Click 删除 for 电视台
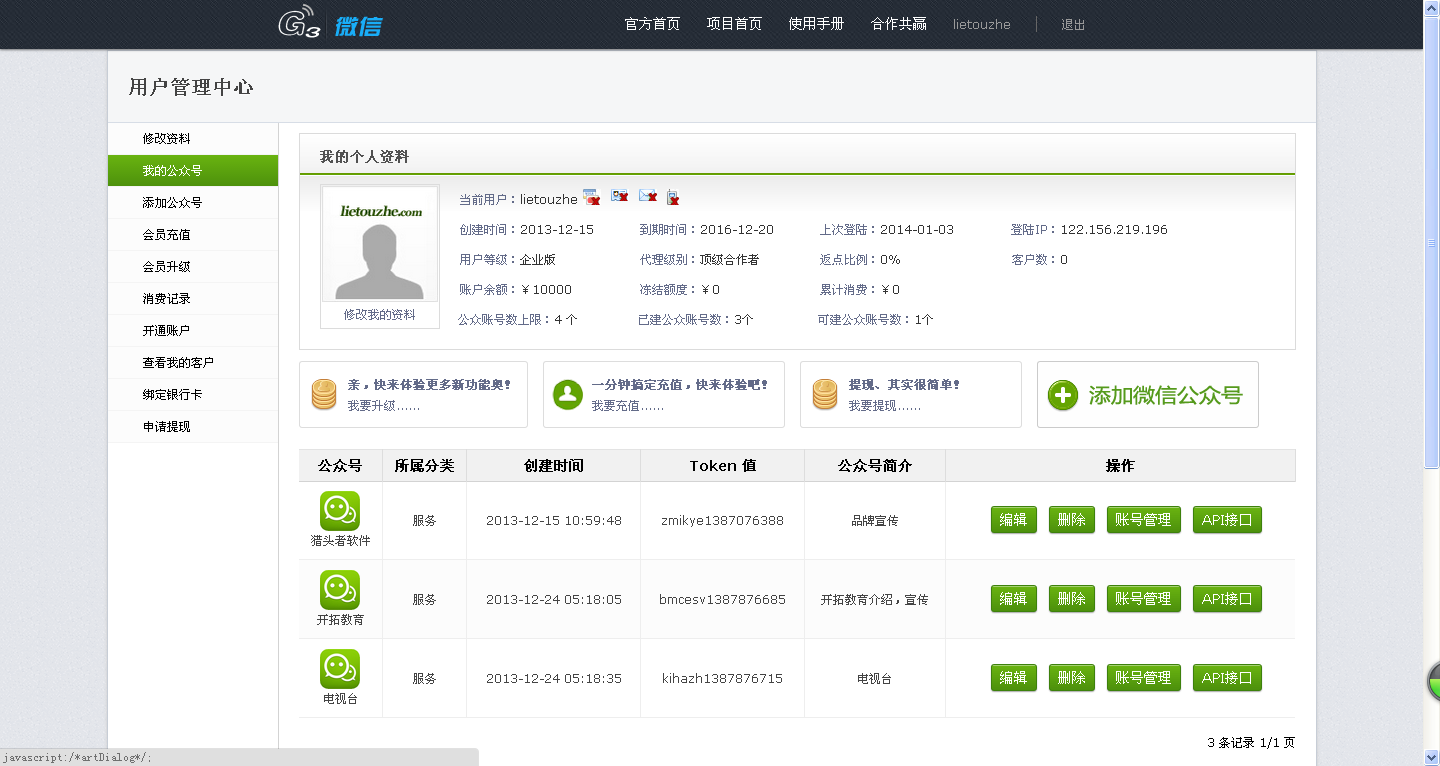 click(x=1072, y=678)
